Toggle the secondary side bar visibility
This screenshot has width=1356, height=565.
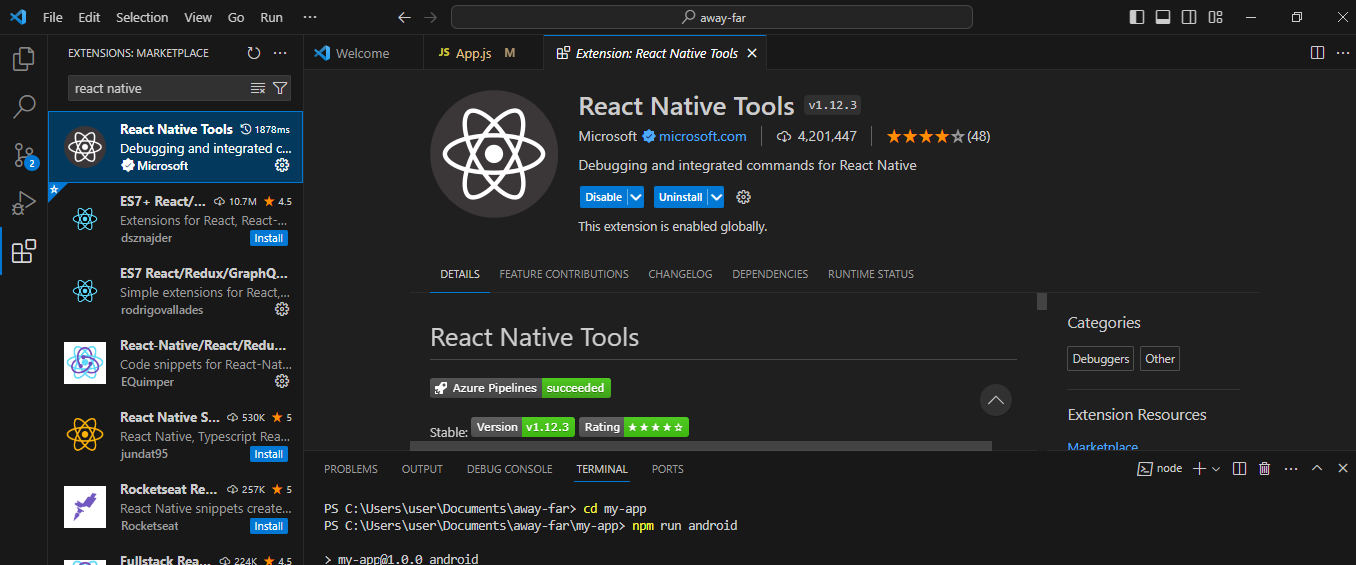tap(1189, 17)
